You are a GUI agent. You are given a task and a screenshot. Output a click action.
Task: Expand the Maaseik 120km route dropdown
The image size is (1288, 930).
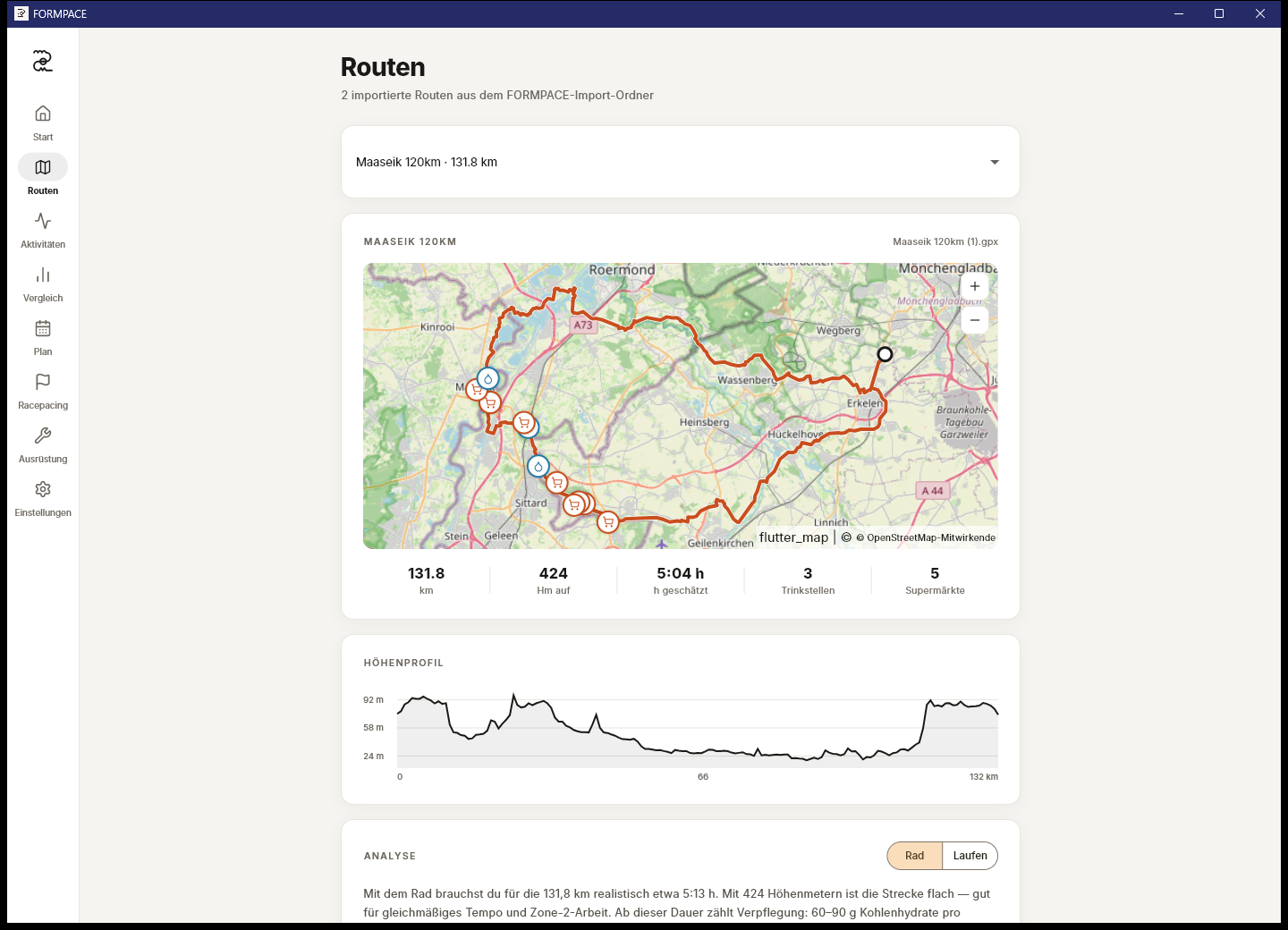tap(681, 162)
